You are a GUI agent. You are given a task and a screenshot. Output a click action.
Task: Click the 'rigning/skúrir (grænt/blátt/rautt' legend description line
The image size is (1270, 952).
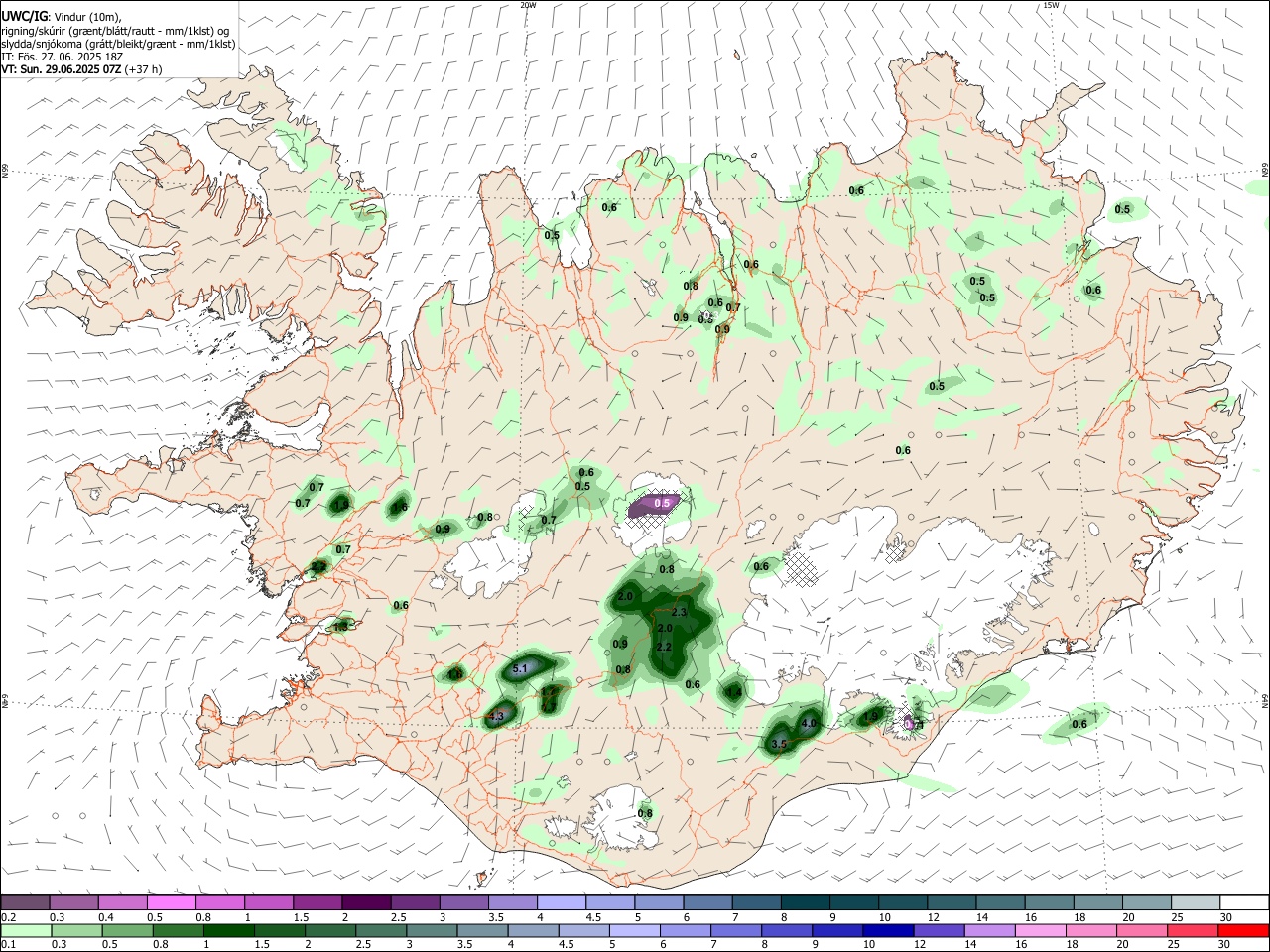click(115, 31)
